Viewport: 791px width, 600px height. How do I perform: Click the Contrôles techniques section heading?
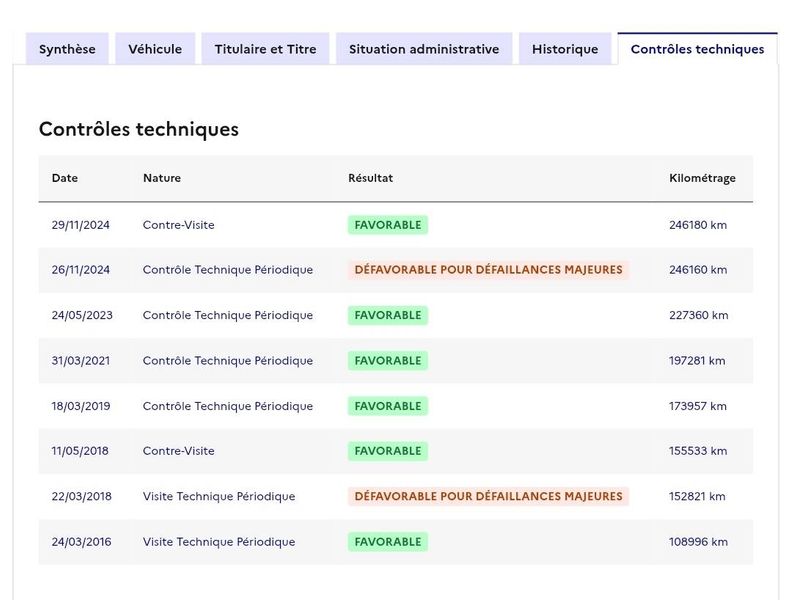139,129
